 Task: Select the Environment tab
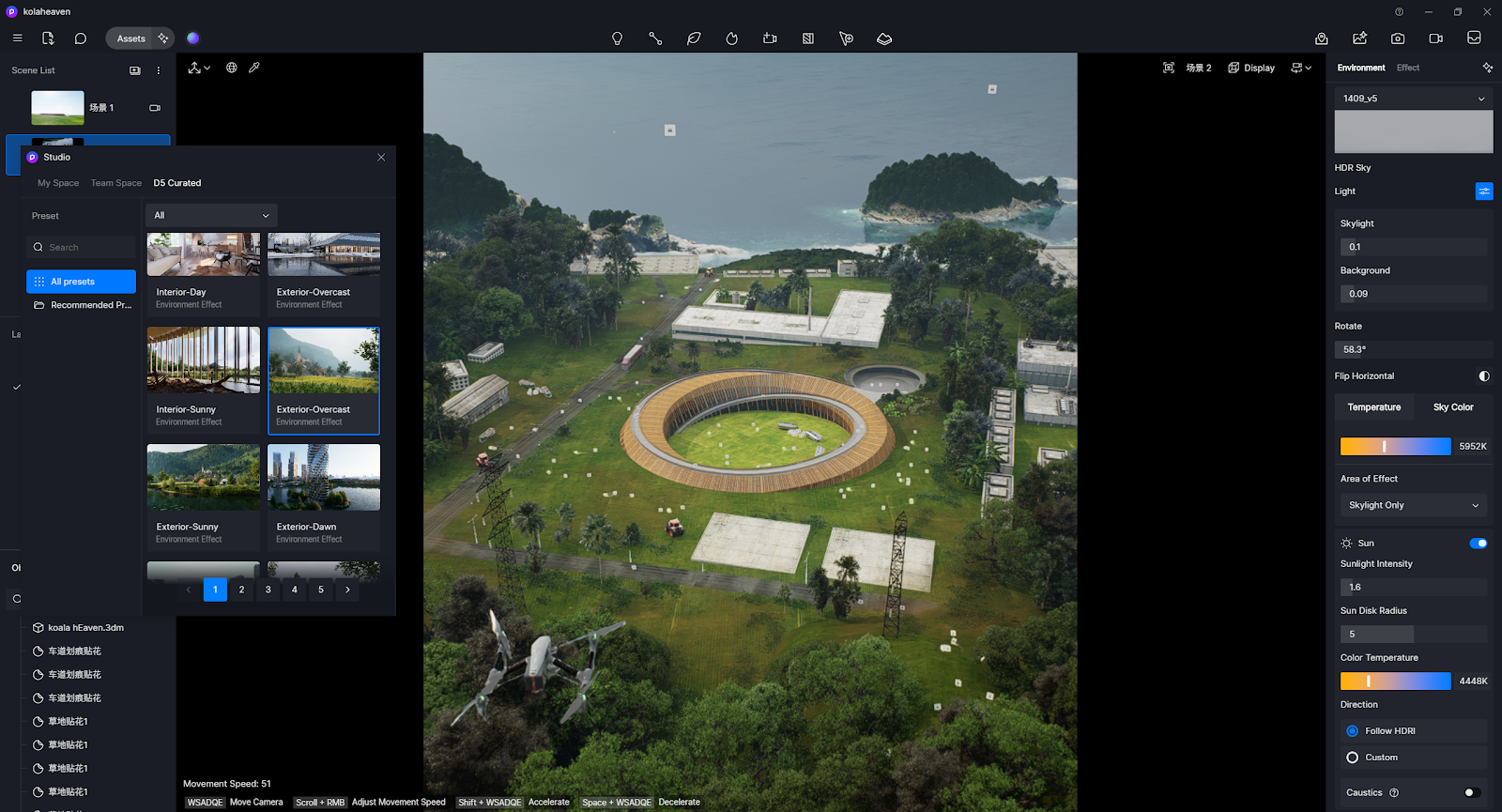click(1361, 68)
